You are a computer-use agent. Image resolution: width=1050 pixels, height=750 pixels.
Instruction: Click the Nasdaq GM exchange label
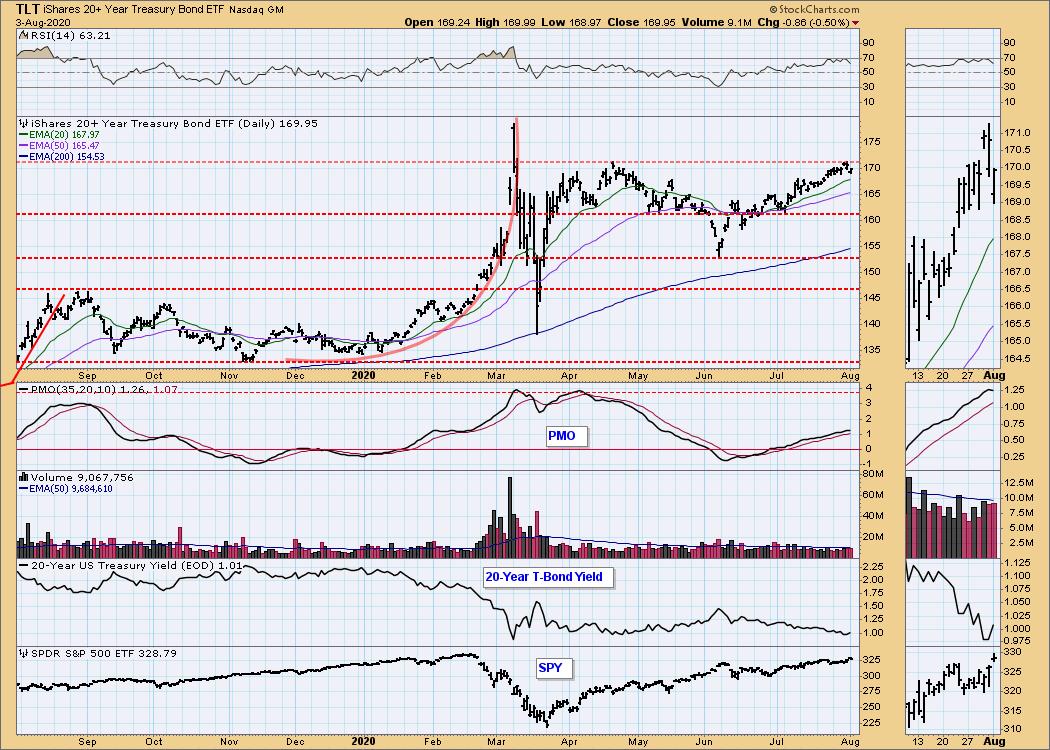tap(256, 10)
